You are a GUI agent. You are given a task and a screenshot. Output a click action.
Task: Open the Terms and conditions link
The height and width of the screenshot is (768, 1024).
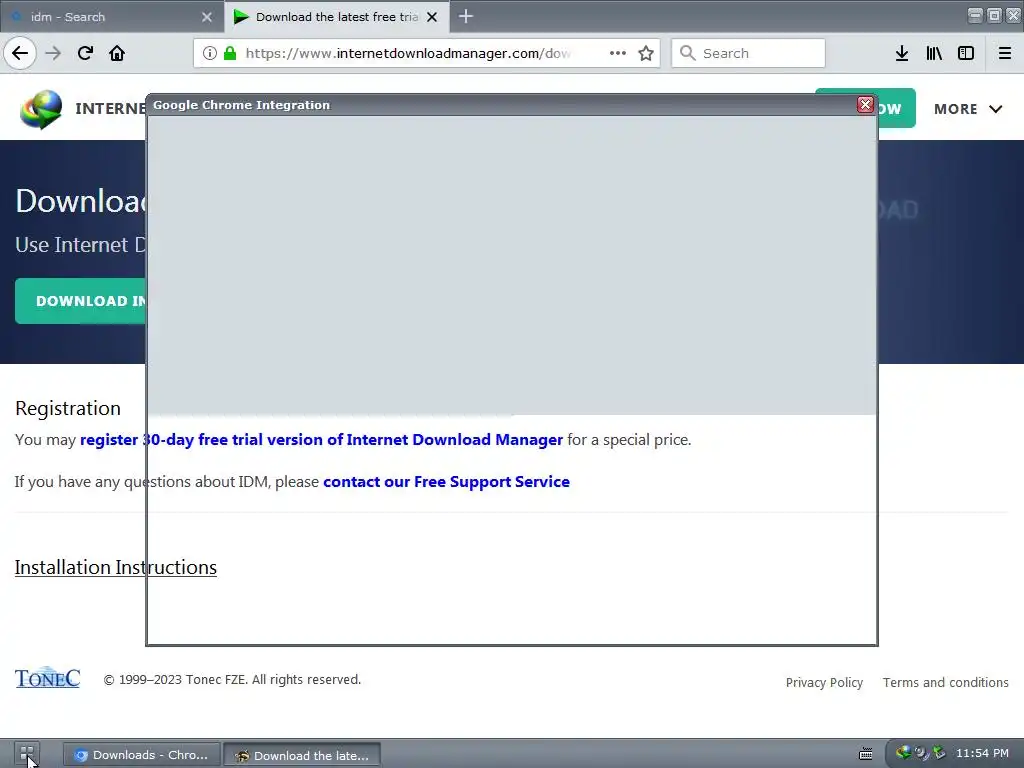(946, 682)
